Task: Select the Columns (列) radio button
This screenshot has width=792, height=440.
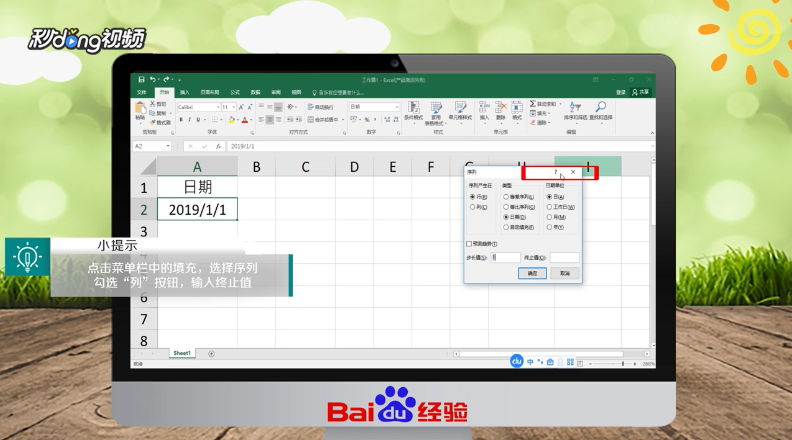Action: pos(472,207)
